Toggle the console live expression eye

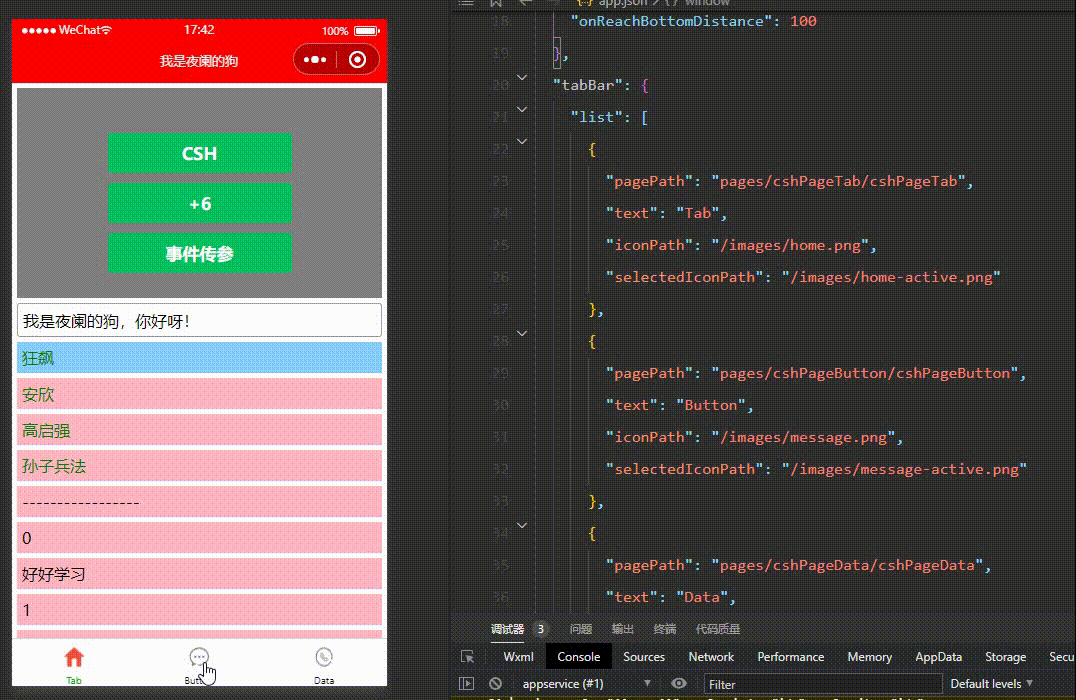(679, 684)
